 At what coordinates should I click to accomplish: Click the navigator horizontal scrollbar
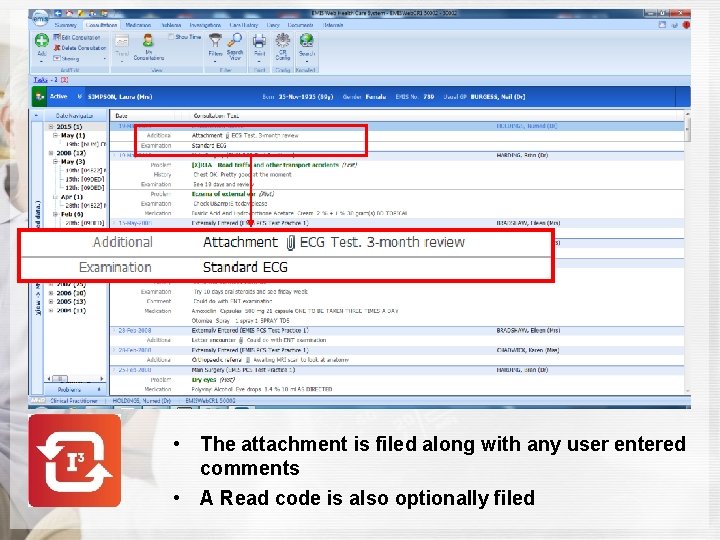click(x=75, y=378)
